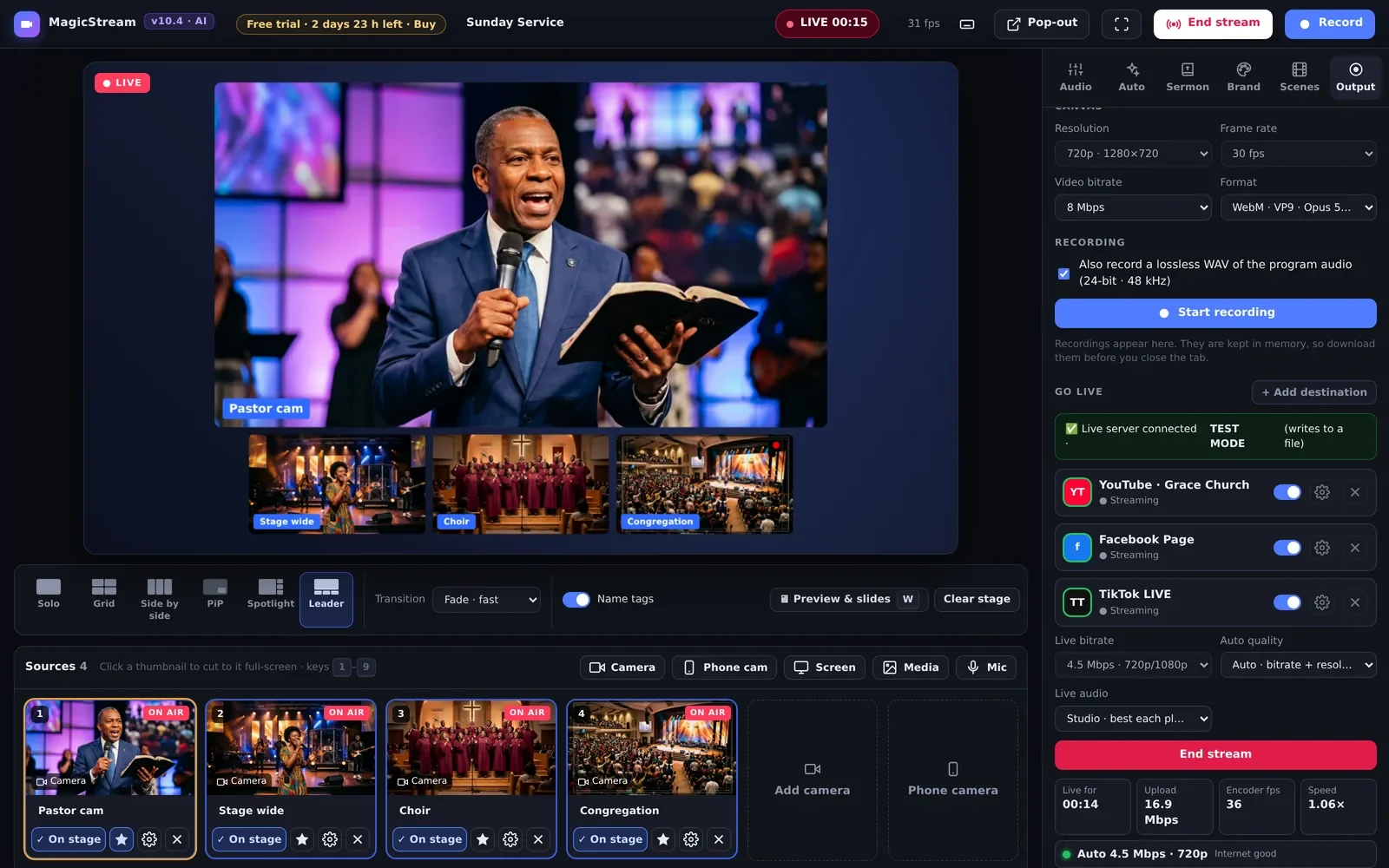Screen dimensions: 1389x868
Task: Remove the TikTok LIVE destination
Action: coord(1355,602)
